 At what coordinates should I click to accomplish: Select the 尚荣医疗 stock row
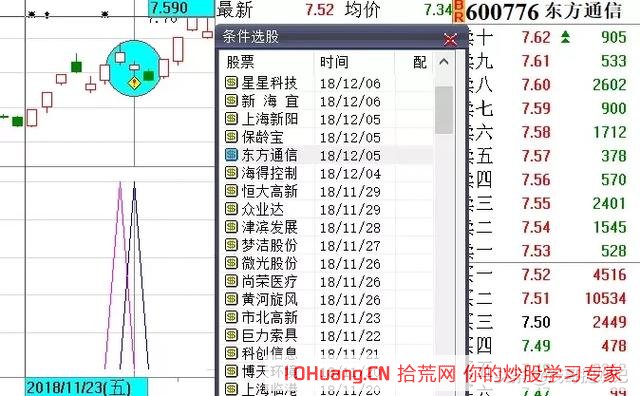[x=327, y=281]
